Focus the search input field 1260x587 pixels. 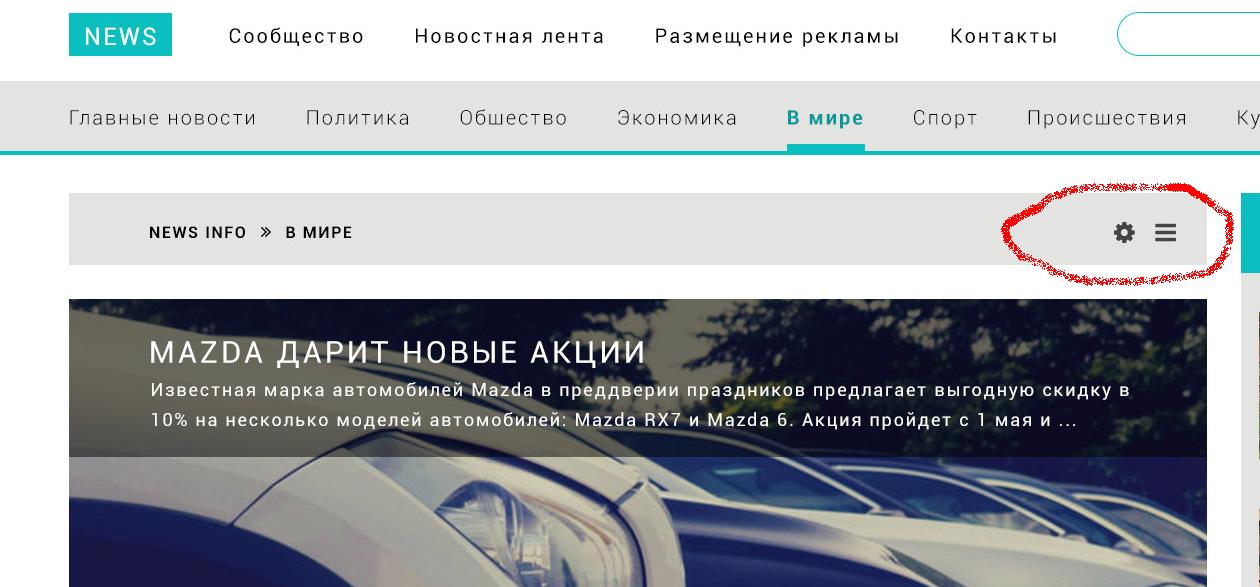[x=1188, y=34]
